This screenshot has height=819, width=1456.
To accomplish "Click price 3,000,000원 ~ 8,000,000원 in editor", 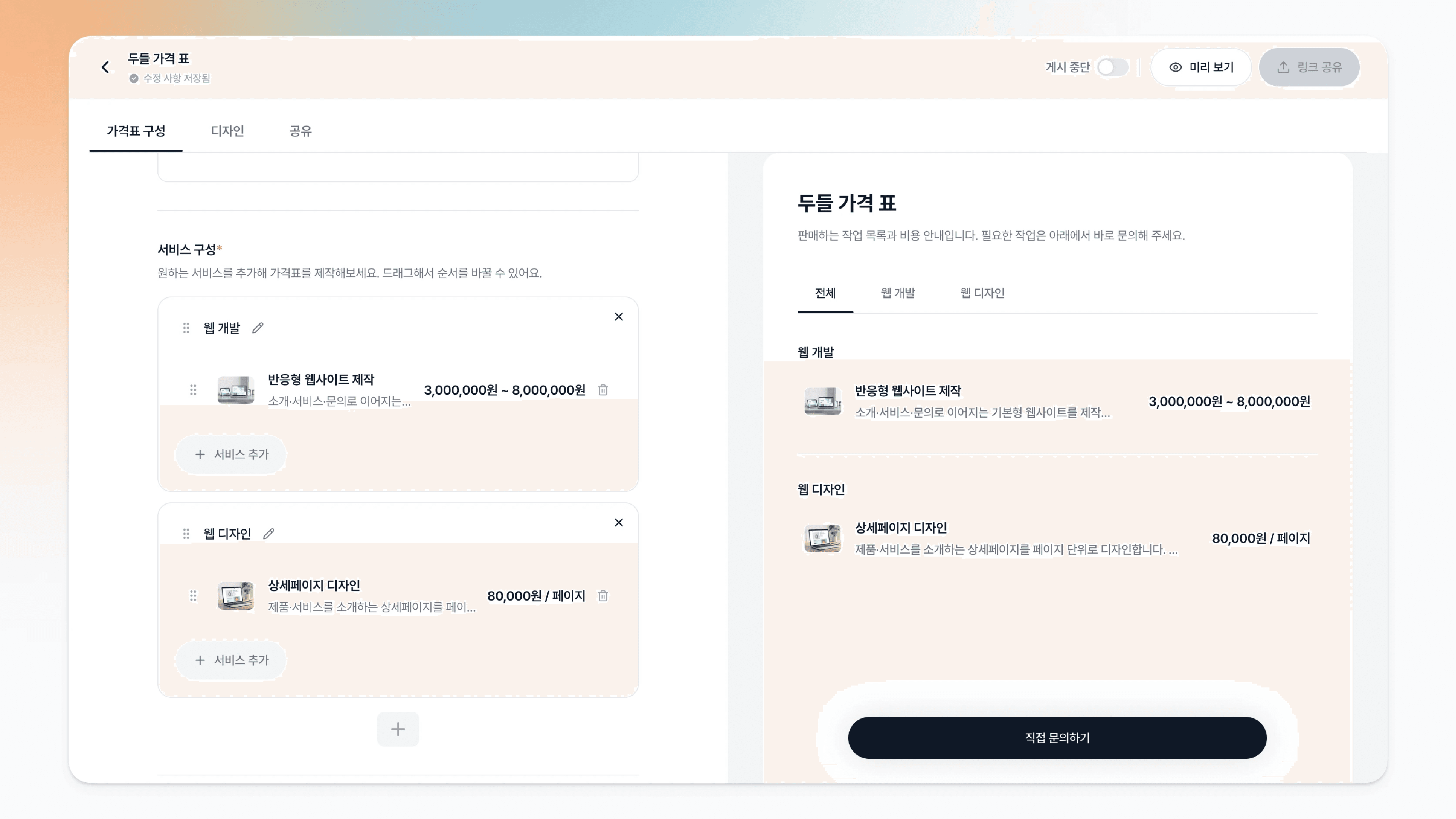I will click(x=505, y=390).
